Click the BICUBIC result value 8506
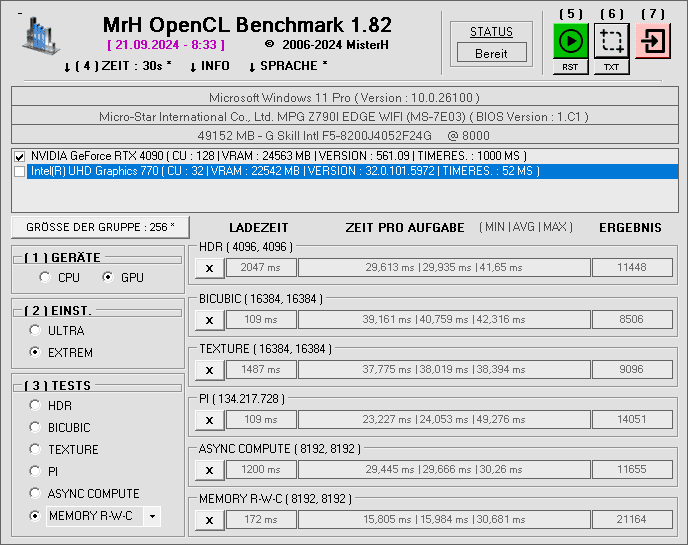Viewport: 688px width, 545px height. 632,319
